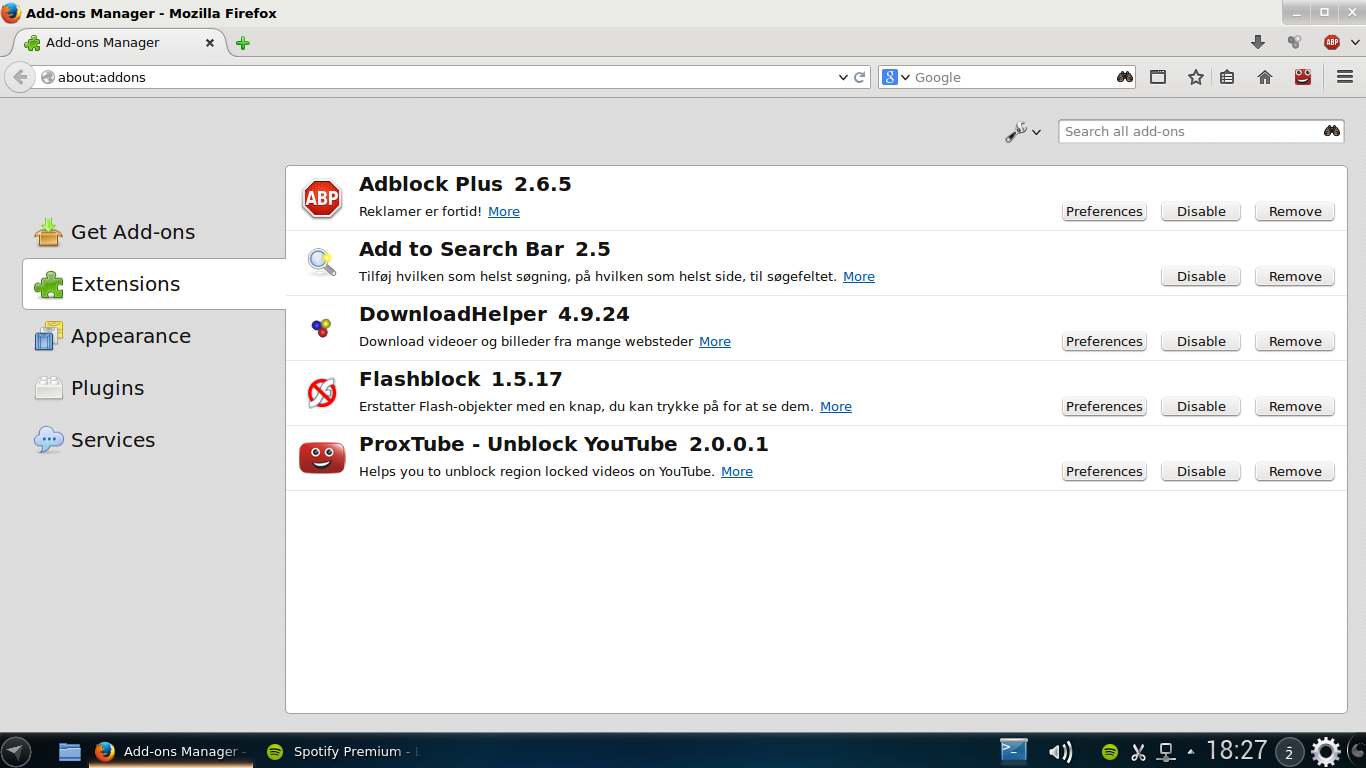1366x768 pixels.
Task: Click the ProxTube red smiley icon in list
Action: [322, 458]
